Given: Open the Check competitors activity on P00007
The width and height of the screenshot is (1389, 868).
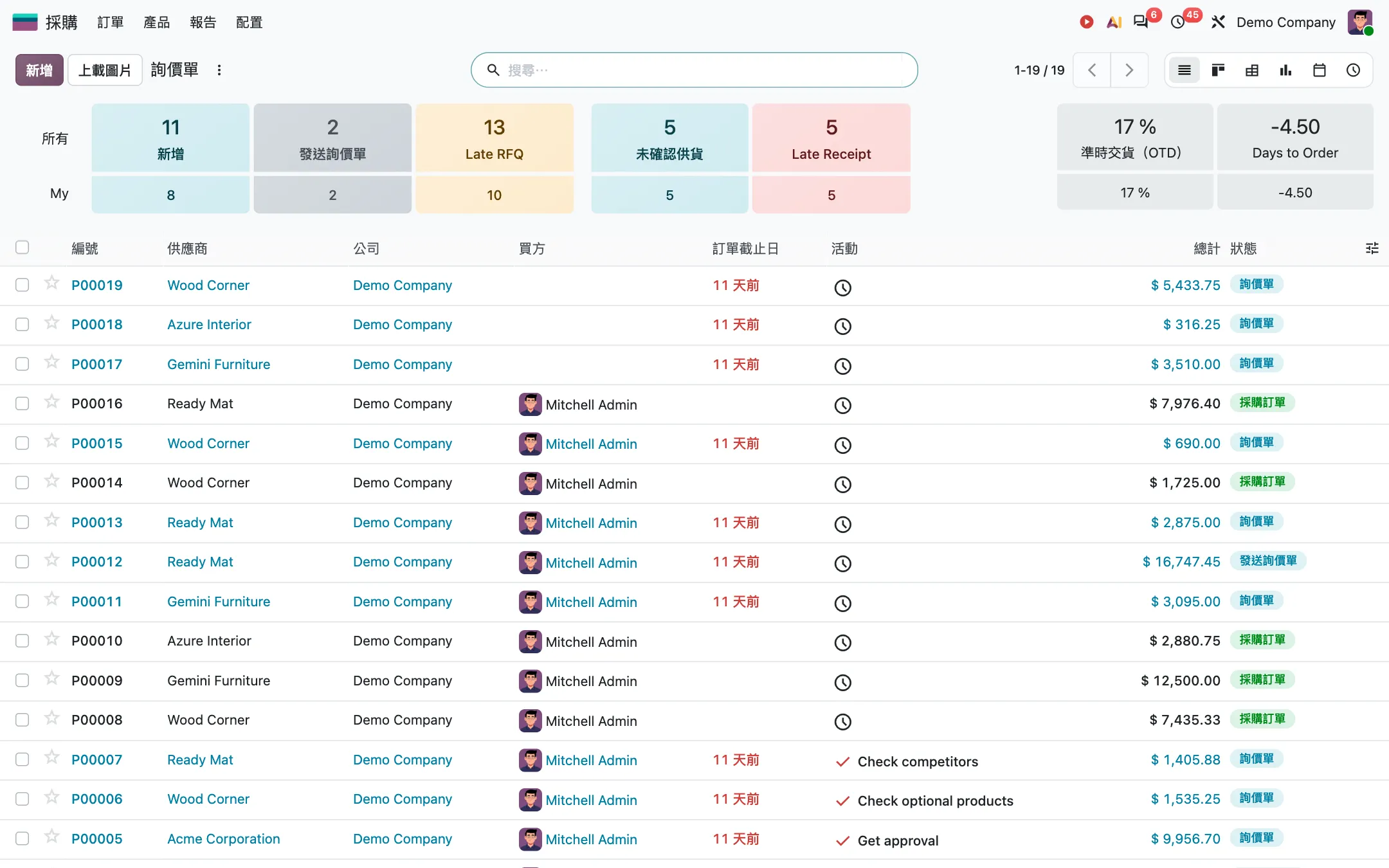Looking at the screenshot, I should tap(918, 761).
